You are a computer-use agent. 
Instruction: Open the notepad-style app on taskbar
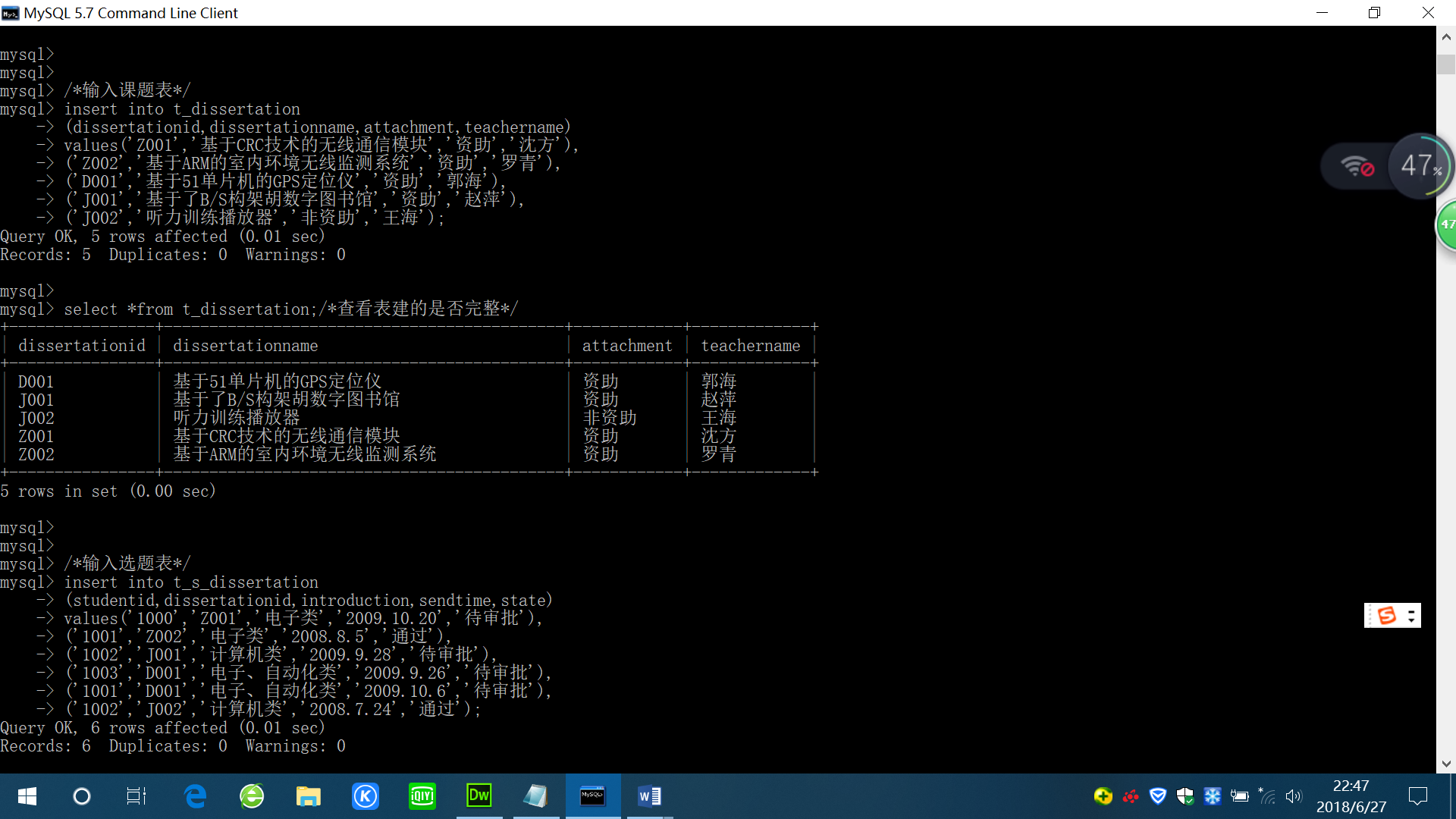536,796
